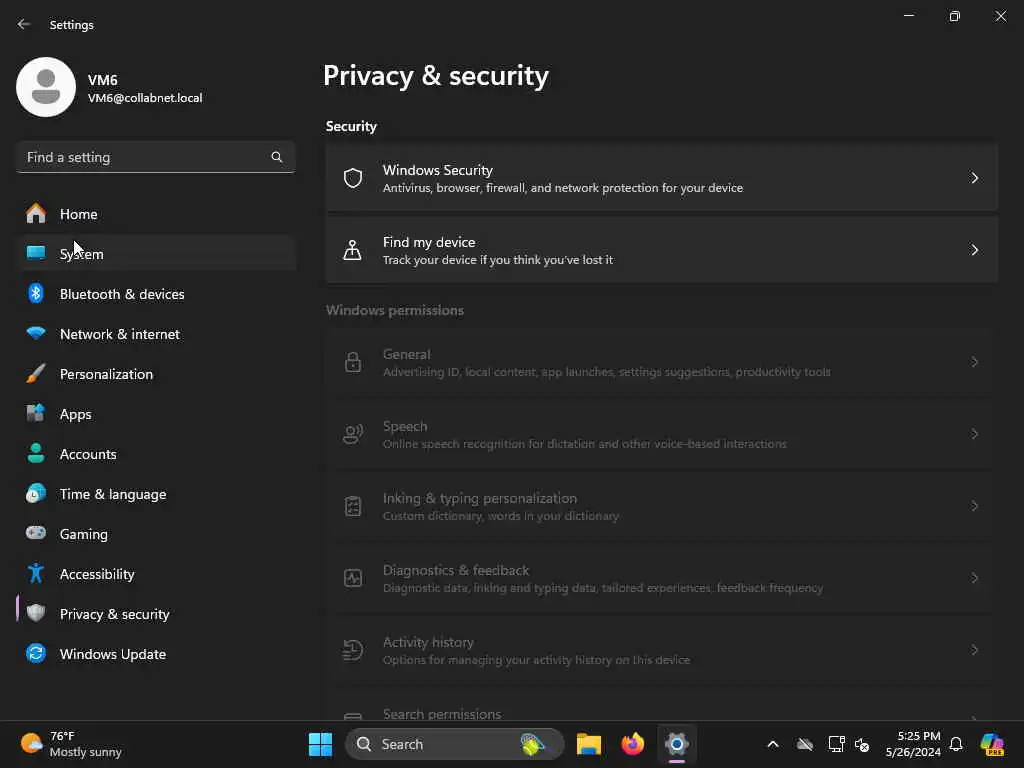The width and height of the screenshot is (1024, 768).
Task: Open the Speech chevron arrow
Action: [x=974, y=434]
